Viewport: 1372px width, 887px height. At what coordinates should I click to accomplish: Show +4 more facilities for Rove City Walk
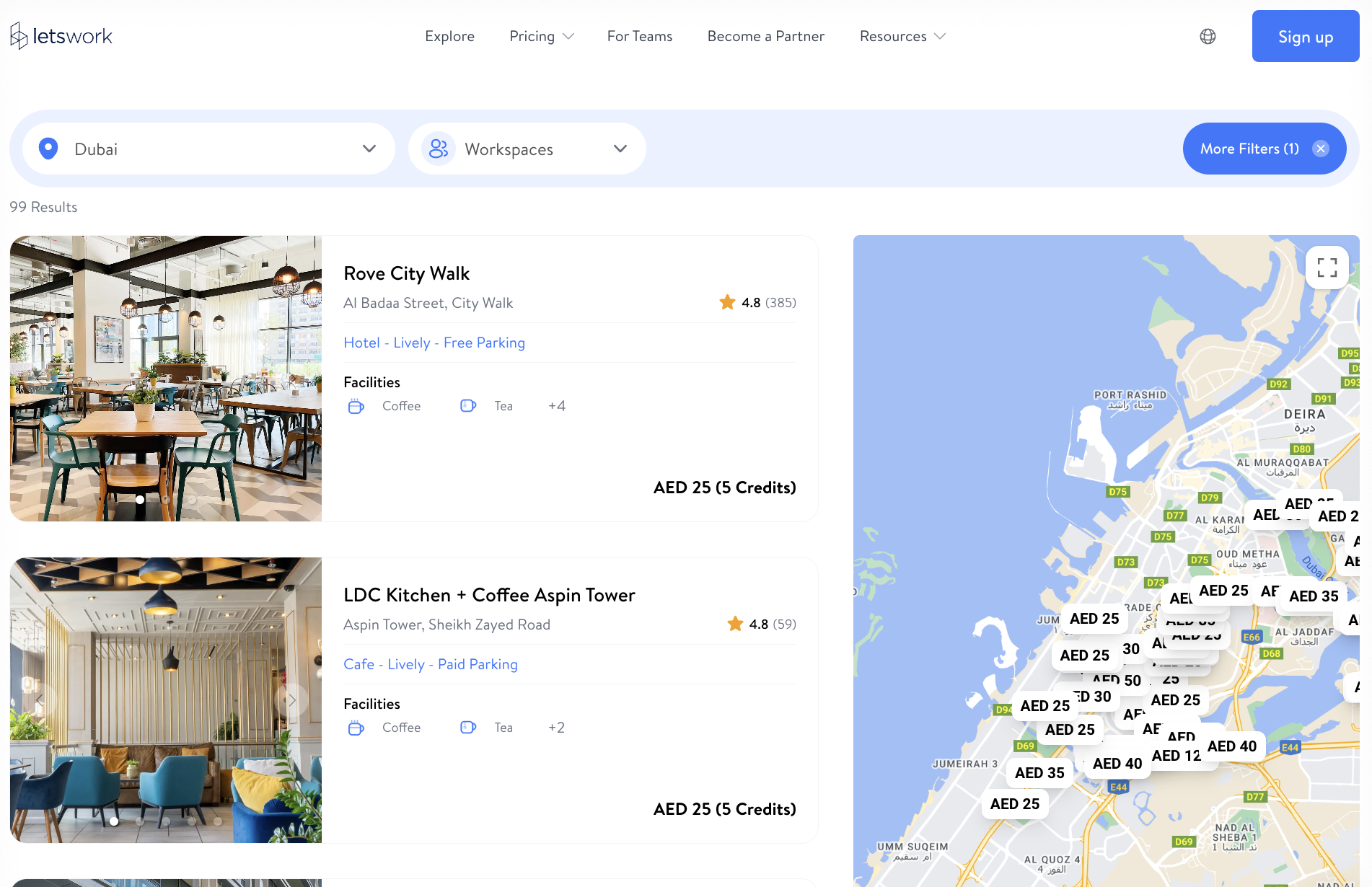[x=556, y=406]
